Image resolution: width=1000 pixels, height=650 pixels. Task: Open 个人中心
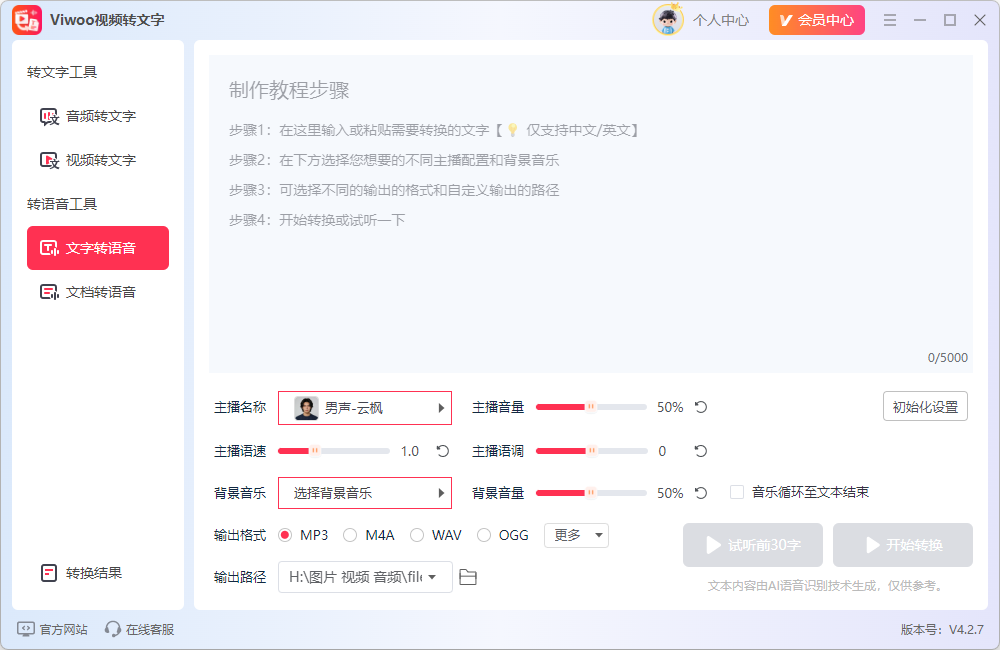pyautogui.click(x=721, y=20)
